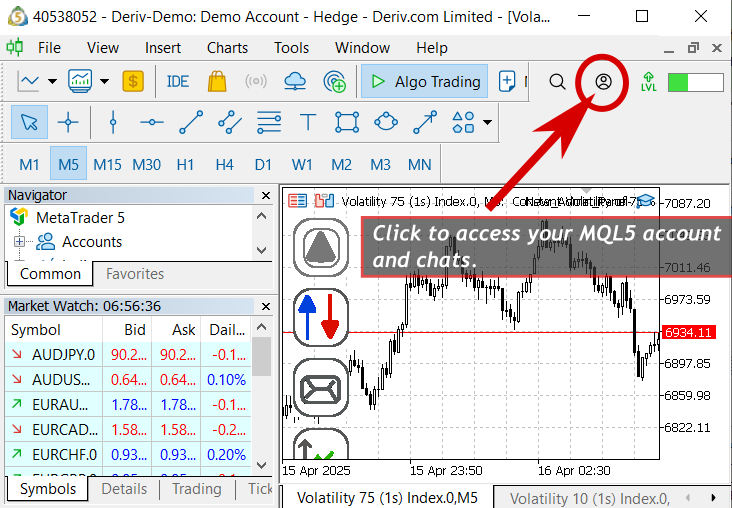
Task: Switch timeframe to M15
Action: (107, 165)
